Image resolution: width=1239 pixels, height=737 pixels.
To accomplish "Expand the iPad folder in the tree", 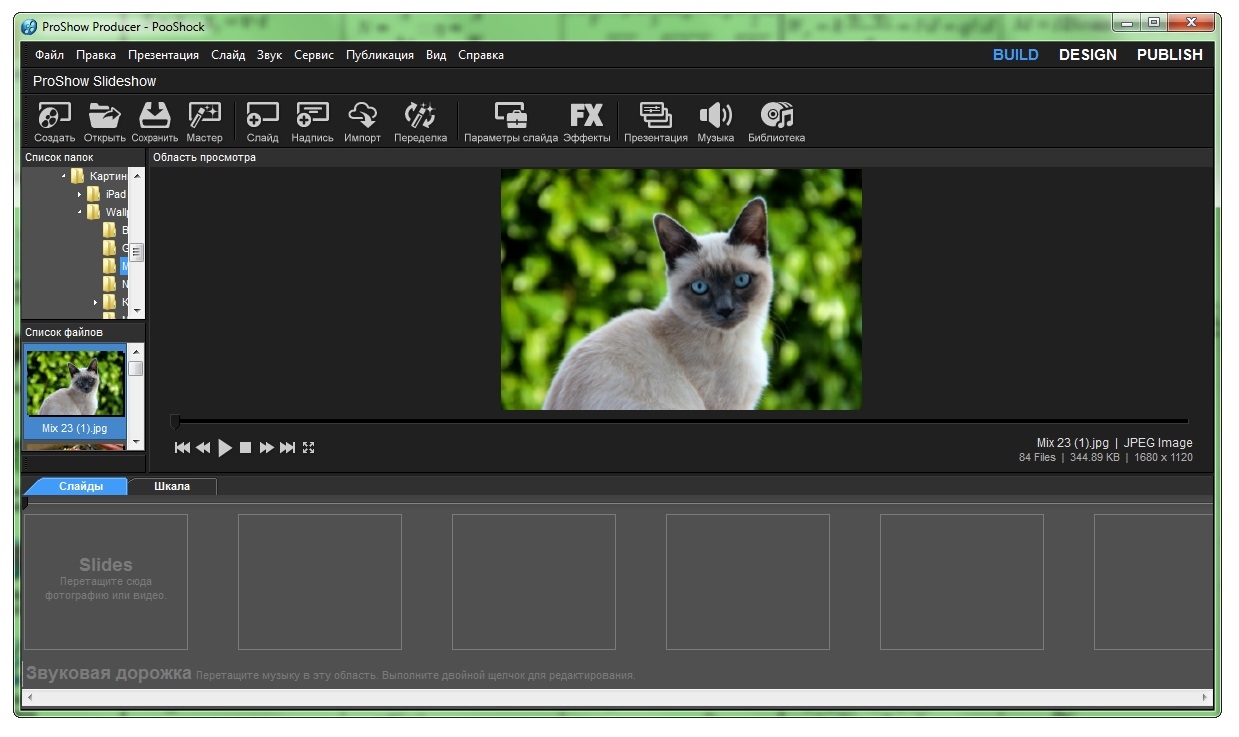I will (80, 194).
